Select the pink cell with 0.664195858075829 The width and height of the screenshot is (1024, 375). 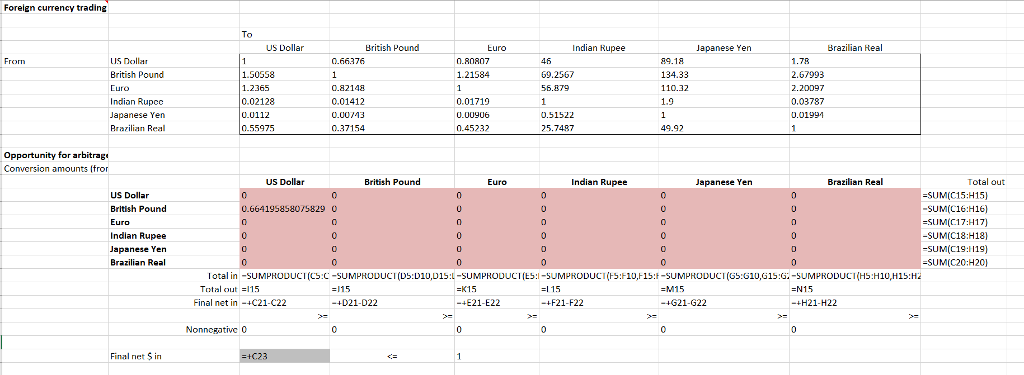pyautogui.click(x=284, y=208)
